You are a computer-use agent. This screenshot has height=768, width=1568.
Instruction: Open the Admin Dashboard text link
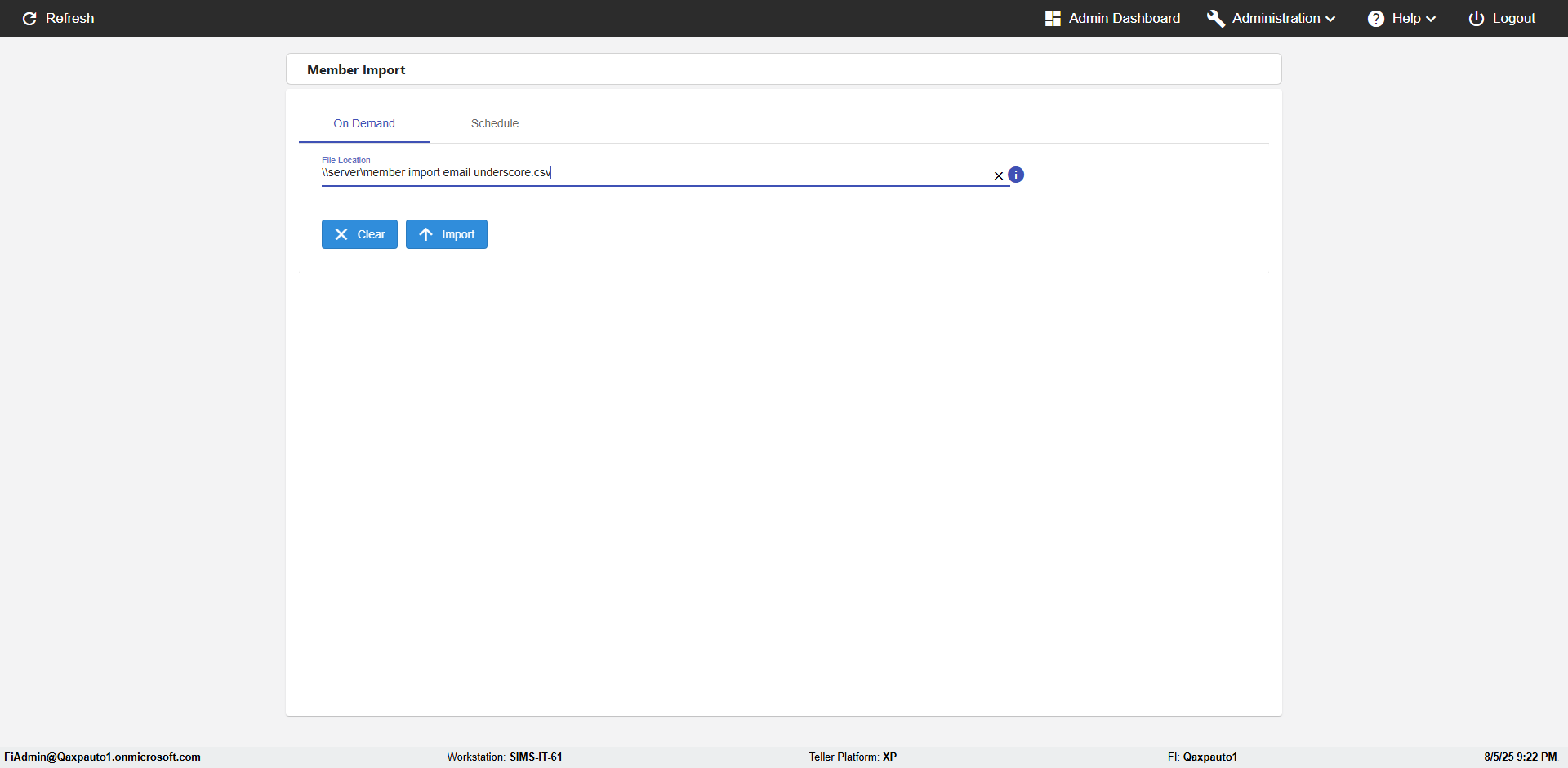(1125, 18)
